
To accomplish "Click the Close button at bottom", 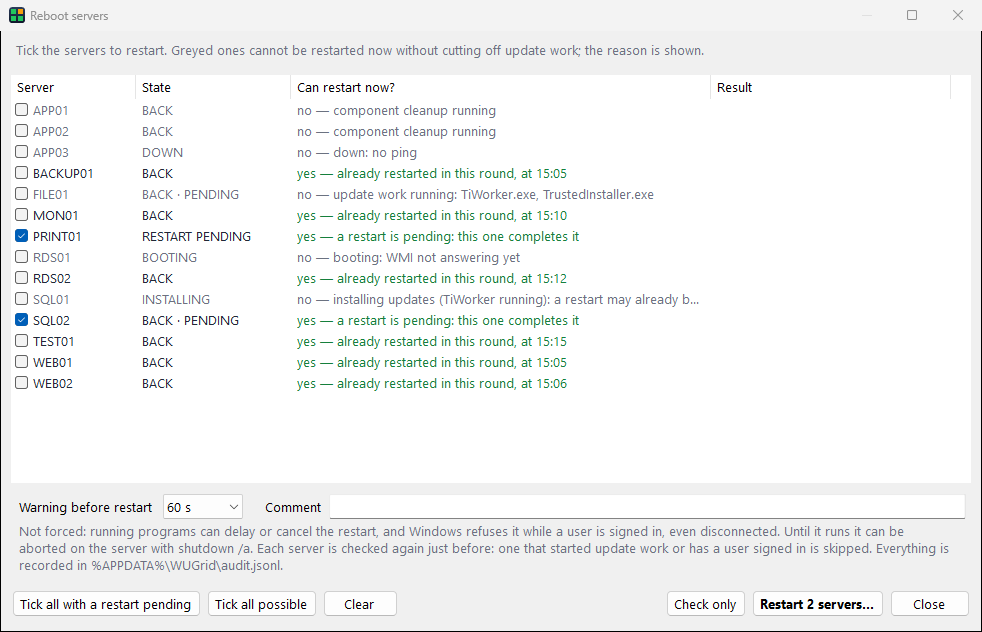I will pos(929,604).
